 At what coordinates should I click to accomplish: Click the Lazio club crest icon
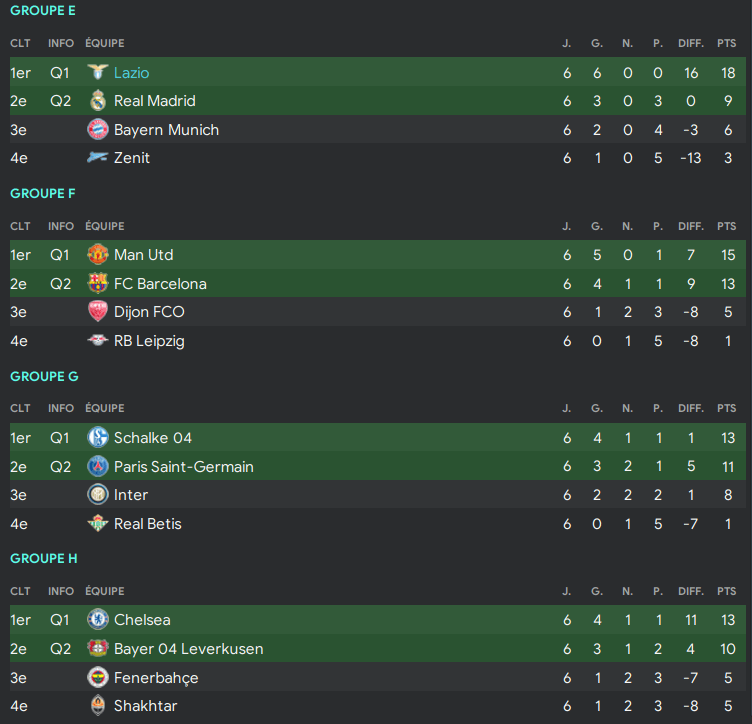click(97, 73)
